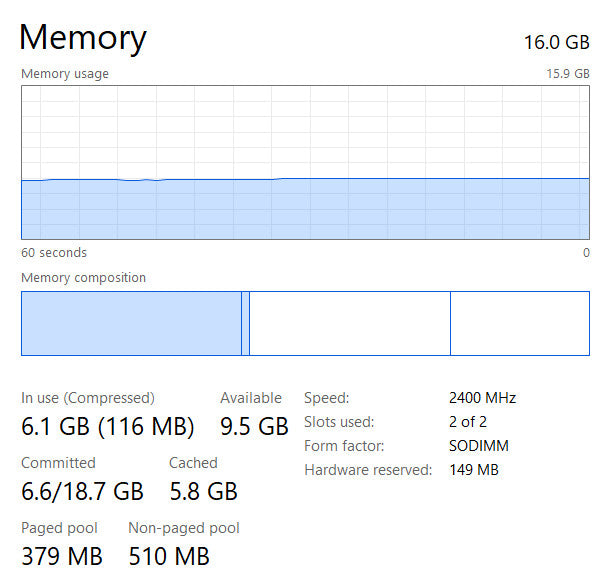Image resolution: width=604 pixels, height=584 pixels.
Task: Click the 2 of 2 slots used value
Action: (468, 422)
